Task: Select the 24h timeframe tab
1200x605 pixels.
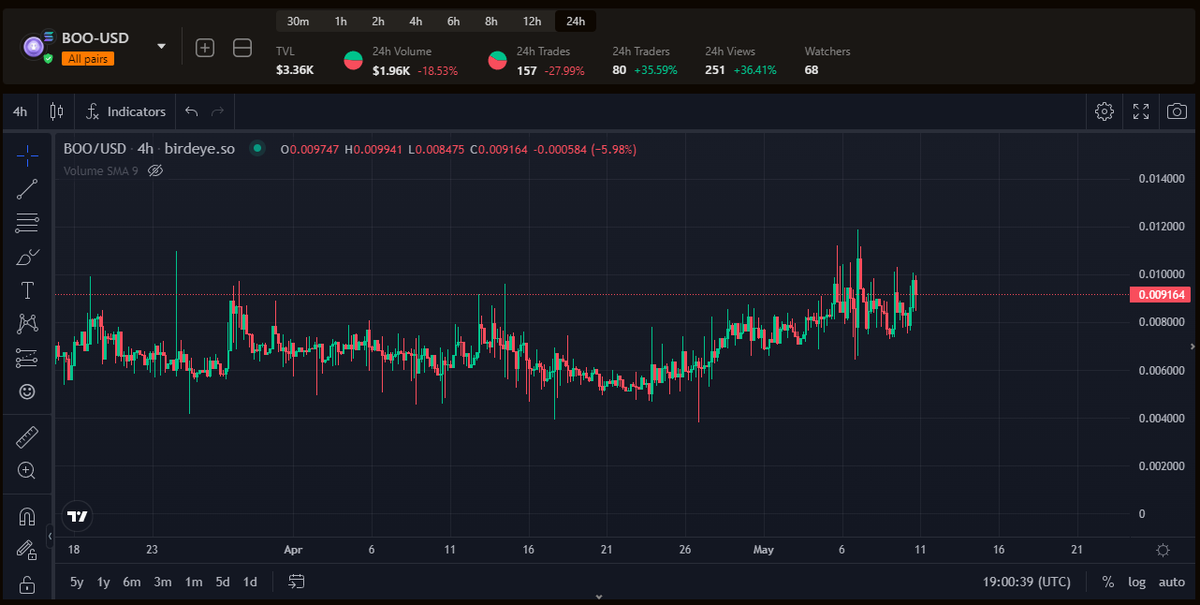Action: pos(576,21)
